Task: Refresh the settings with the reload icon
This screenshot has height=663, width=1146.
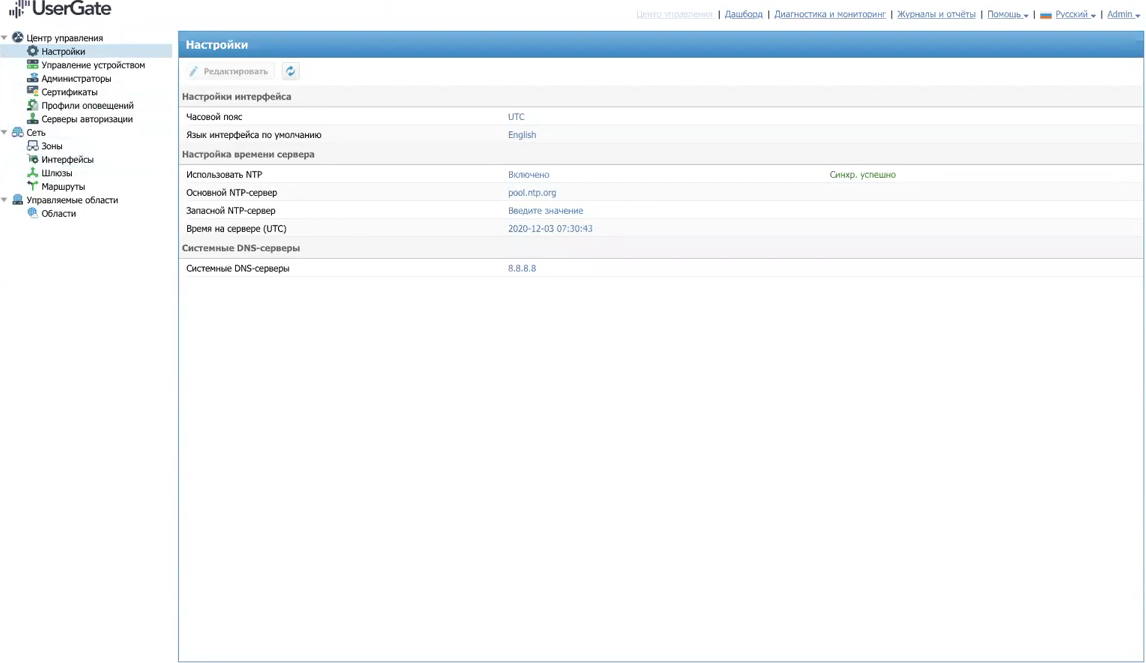Action: click(x=290, y=71)
